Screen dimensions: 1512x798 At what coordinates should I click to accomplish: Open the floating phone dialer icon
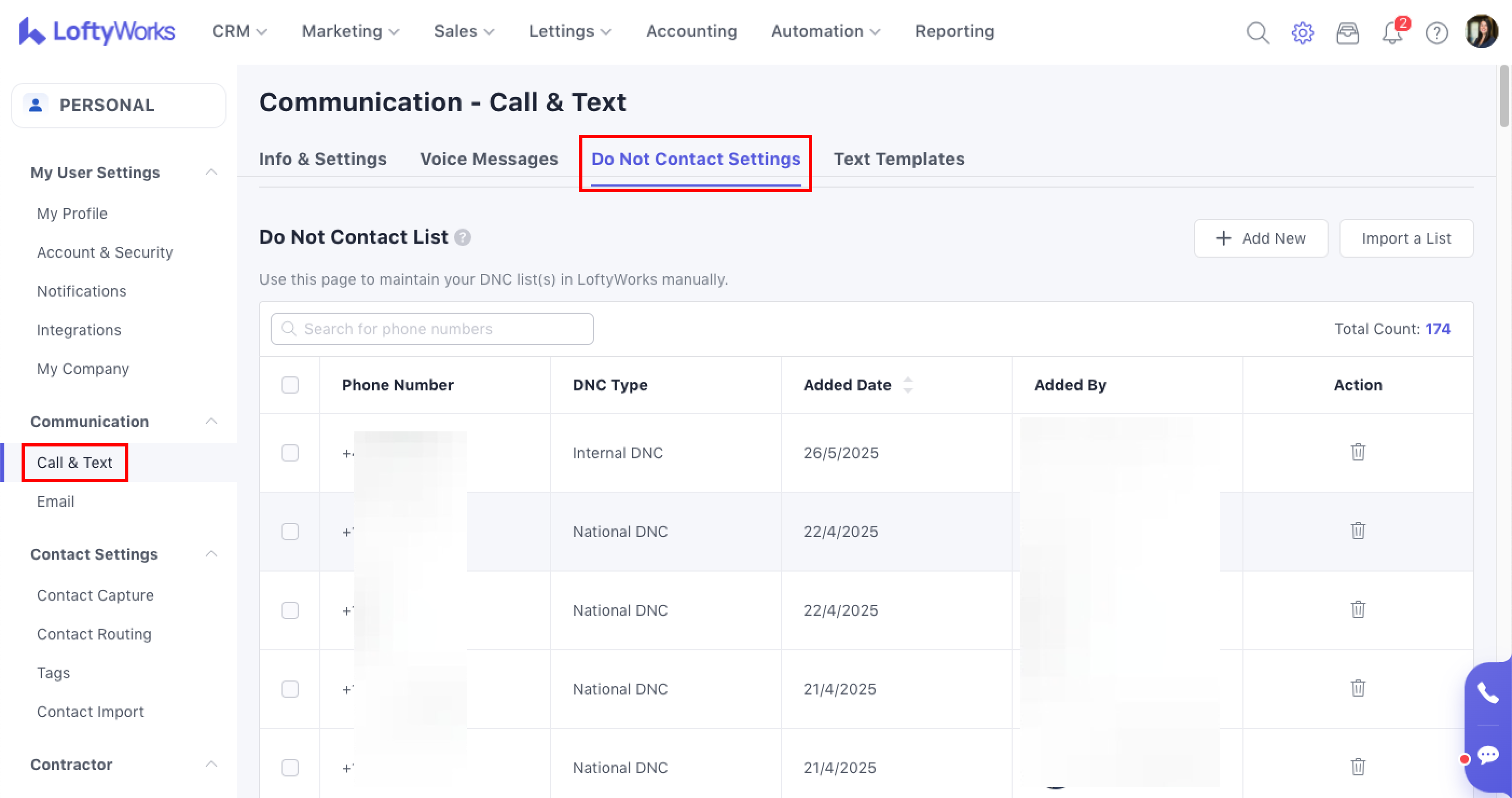pos(1487,693)
